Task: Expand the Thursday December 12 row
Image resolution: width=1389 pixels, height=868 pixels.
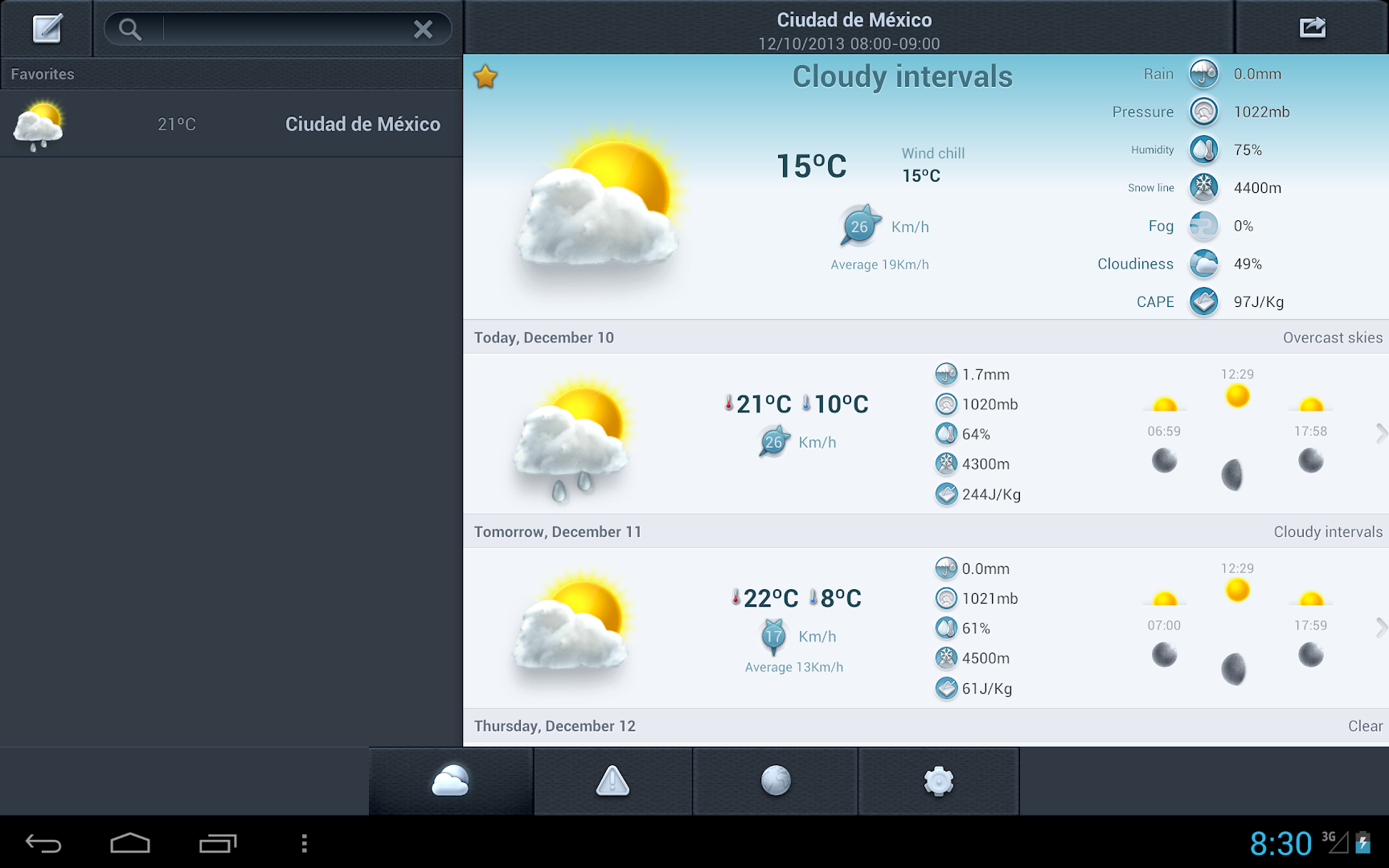Action: [924, 726]
